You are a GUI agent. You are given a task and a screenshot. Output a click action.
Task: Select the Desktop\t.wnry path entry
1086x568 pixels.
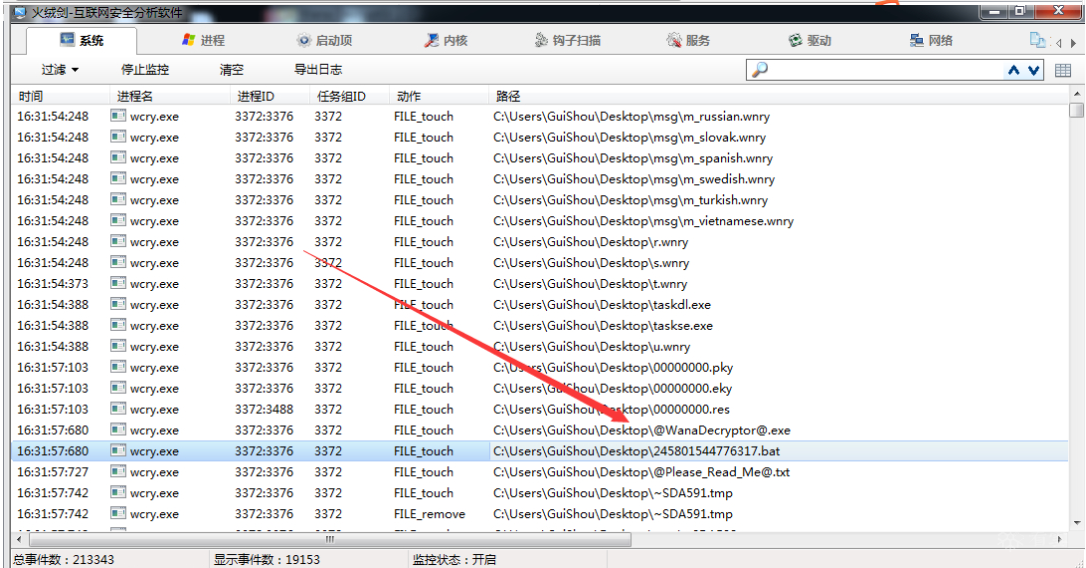point(589,283)
